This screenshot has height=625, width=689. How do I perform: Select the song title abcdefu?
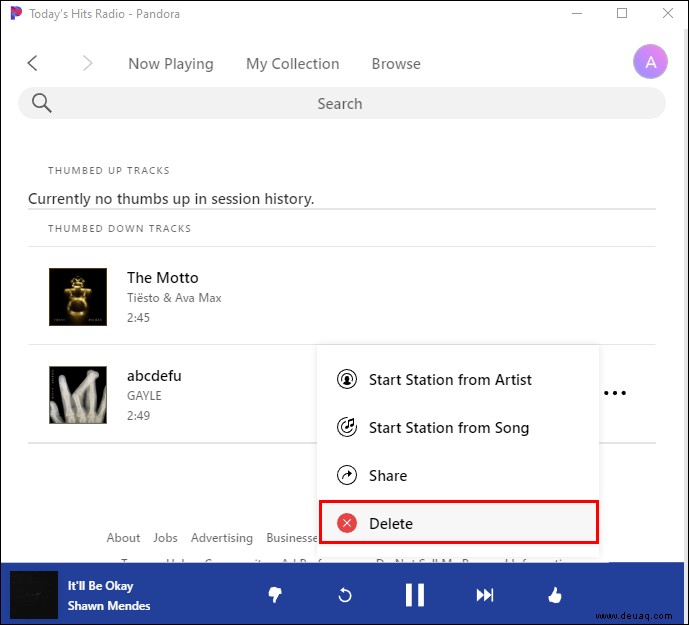[154, 376]
